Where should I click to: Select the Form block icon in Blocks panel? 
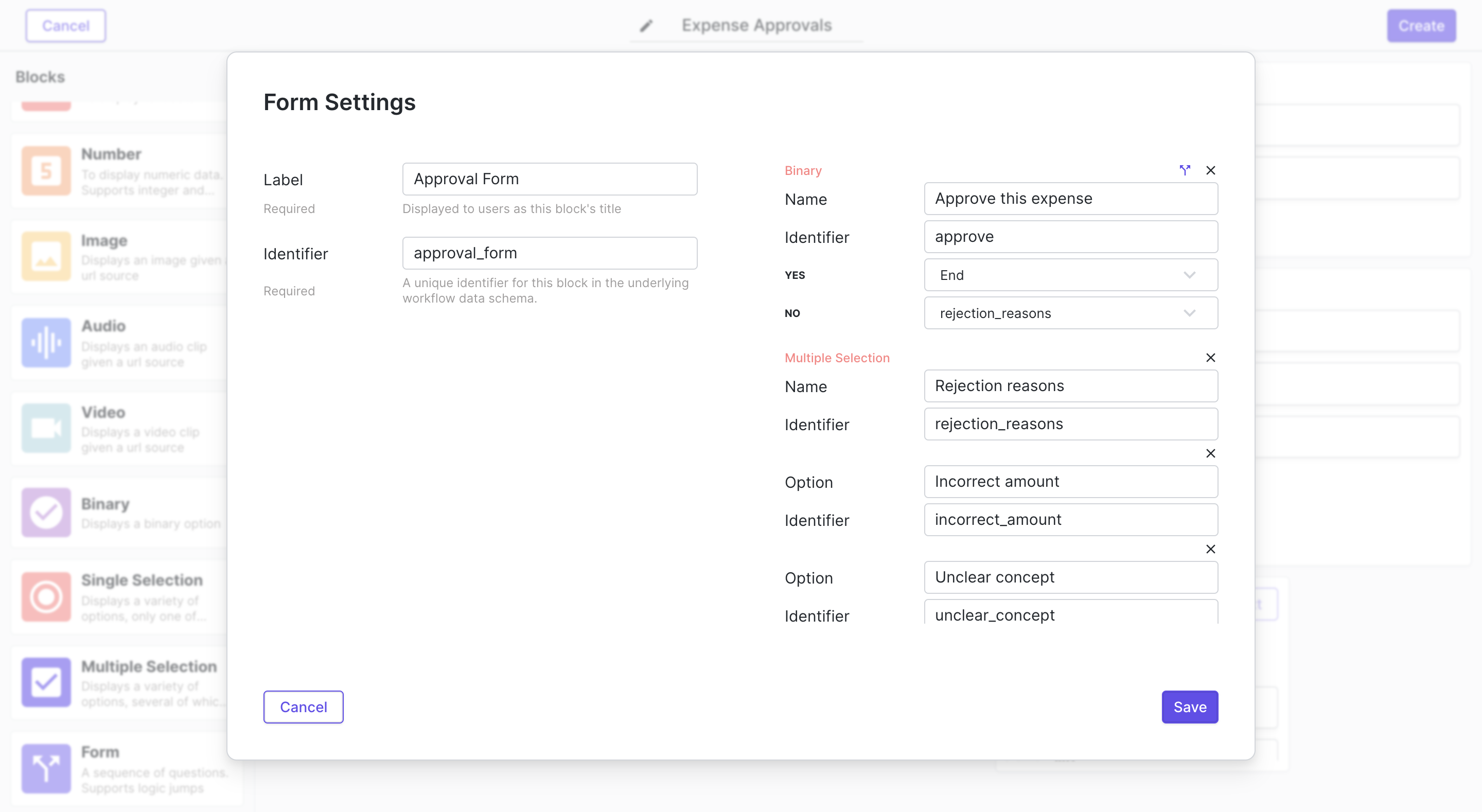pos(46,769)
